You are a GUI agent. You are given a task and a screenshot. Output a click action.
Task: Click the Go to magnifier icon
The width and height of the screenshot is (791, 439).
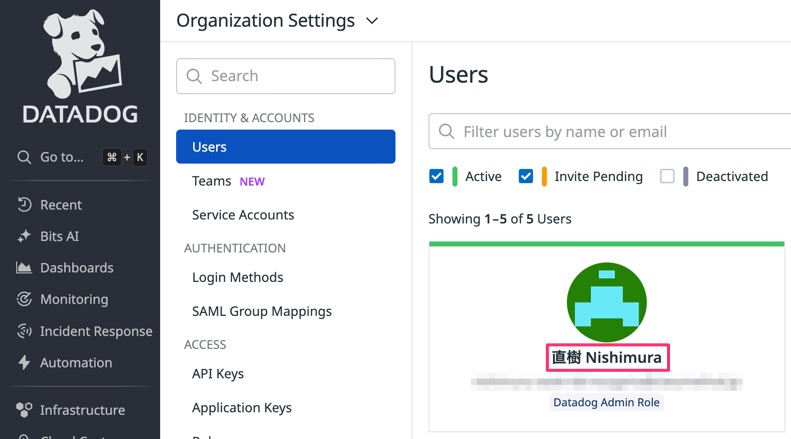(x=24, y=157)
